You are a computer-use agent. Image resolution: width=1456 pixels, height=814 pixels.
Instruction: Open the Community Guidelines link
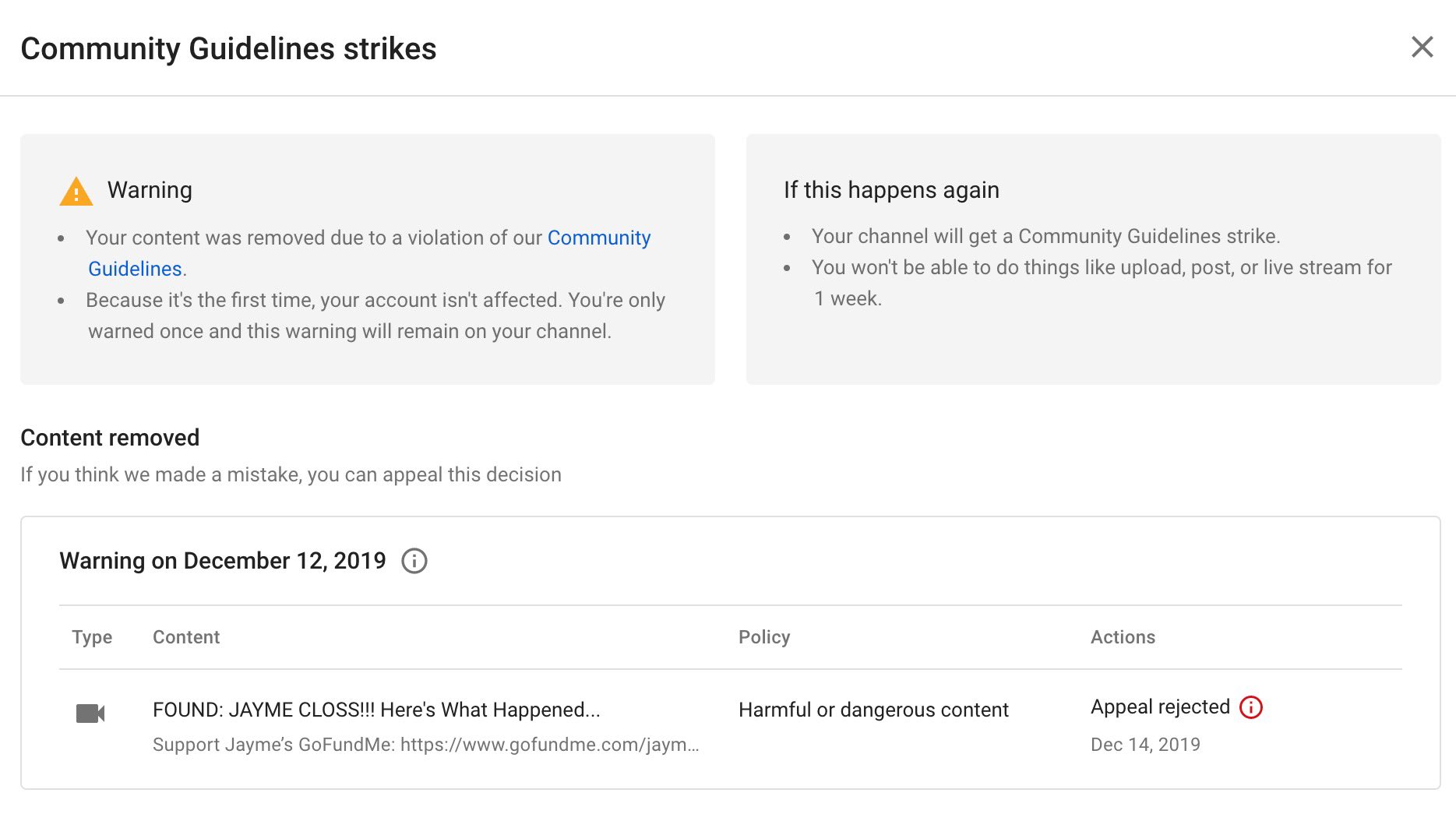click(x=599, y=238)
